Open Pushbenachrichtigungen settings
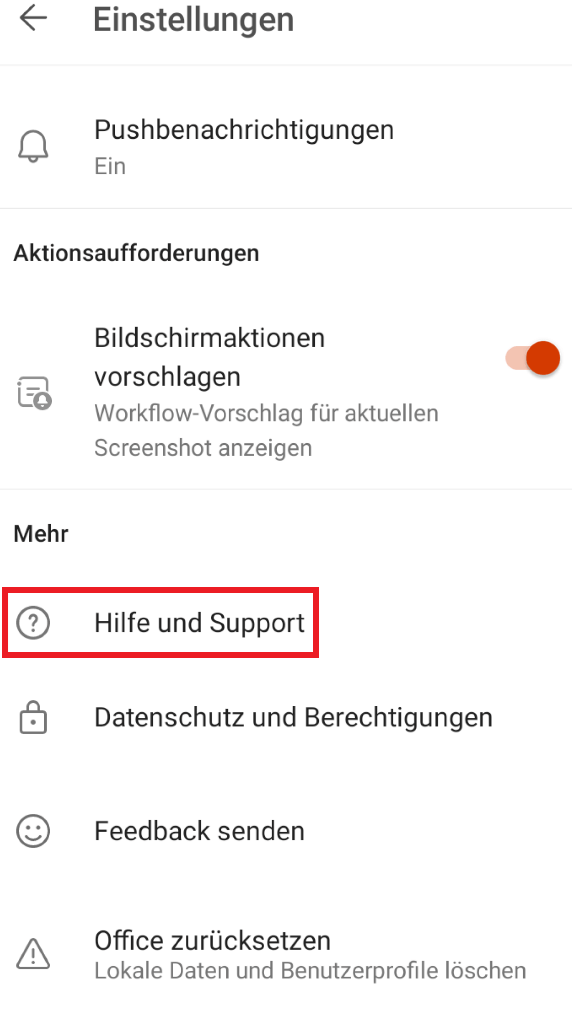Image resolution: width=572 pixels, height=1009 pixels. click(x=286, y=146)
